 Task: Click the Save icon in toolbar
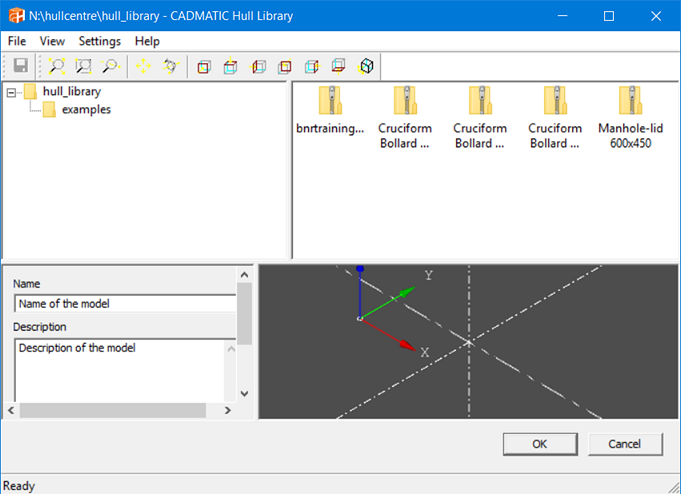pyautogui.click(x=19, y=67)
